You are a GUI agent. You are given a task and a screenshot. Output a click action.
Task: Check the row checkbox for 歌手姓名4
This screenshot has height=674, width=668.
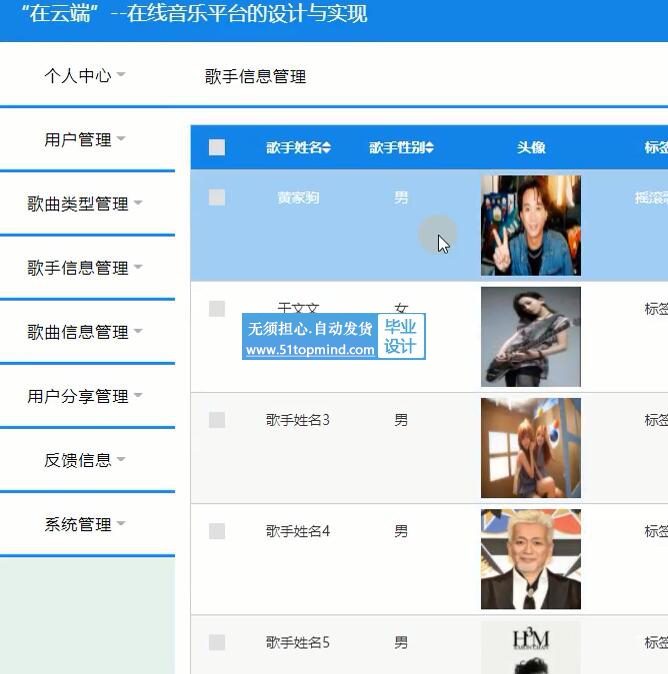217,531
